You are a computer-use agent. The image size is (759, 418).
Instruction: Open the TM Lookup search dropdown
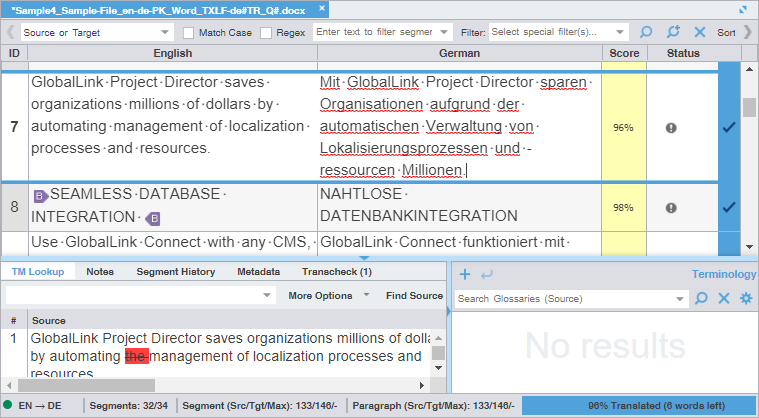(267, 295)
